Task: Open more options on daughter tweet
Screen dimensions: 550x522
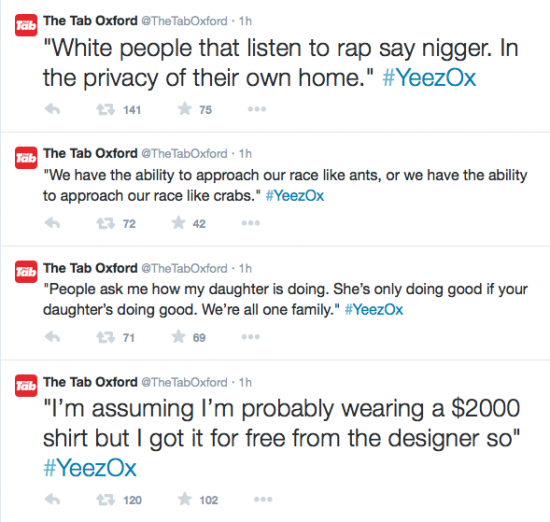Action: (251, 337)
